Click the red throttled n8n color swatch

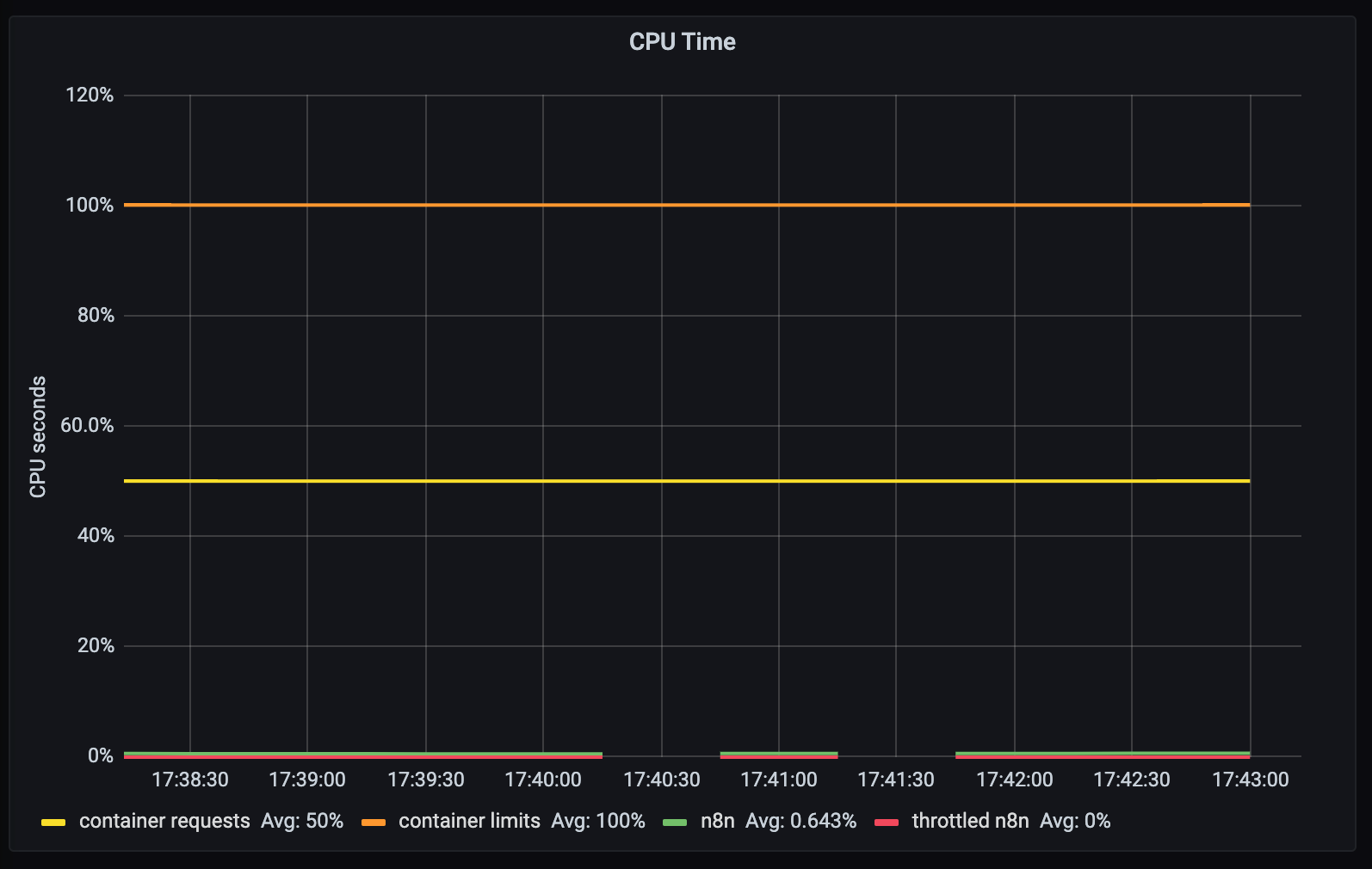[x=887, y=823]
